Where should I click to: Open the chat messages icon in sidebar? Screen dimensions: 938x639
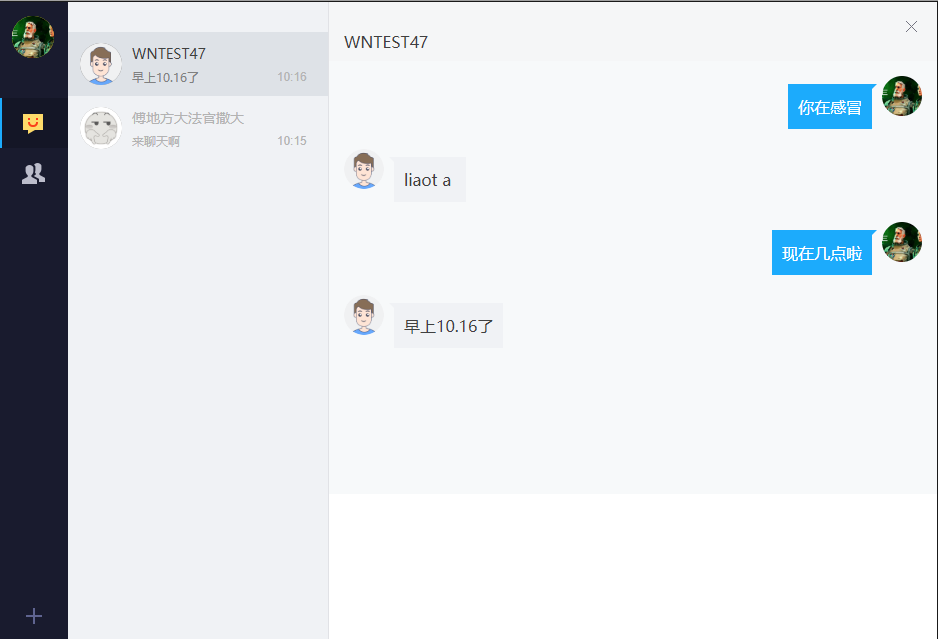[x=33, y=123]
